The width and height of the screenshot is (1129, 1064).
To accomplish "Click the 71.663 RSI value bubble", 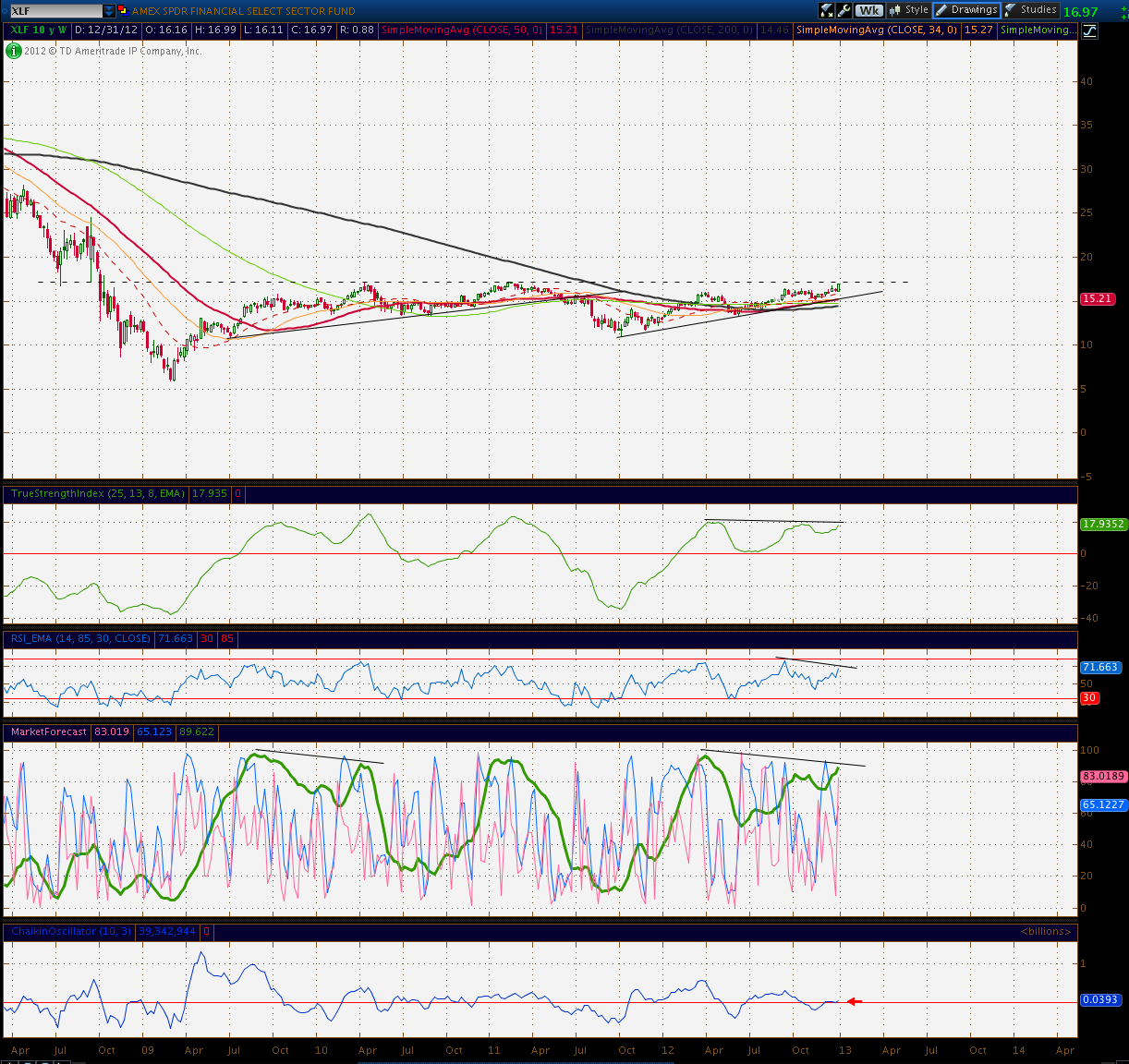I will coord(1099,667).
